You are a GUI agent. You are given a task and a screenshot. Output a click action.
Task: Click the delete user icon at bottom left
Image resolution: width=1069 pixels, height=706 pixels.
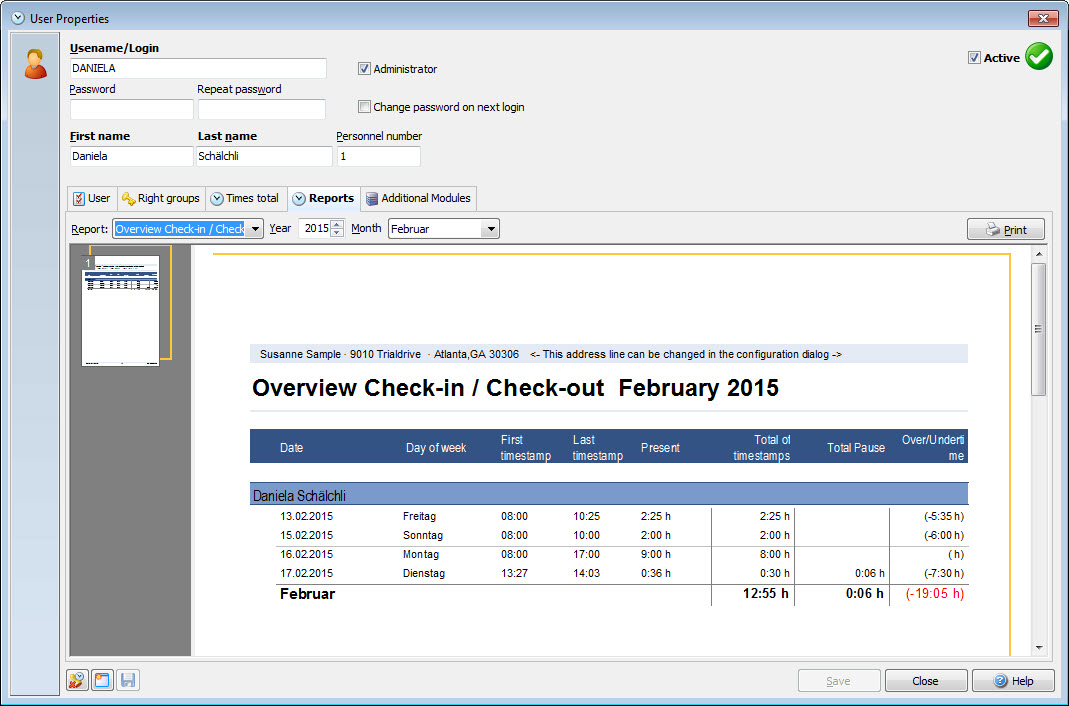(x=77, y=681)
